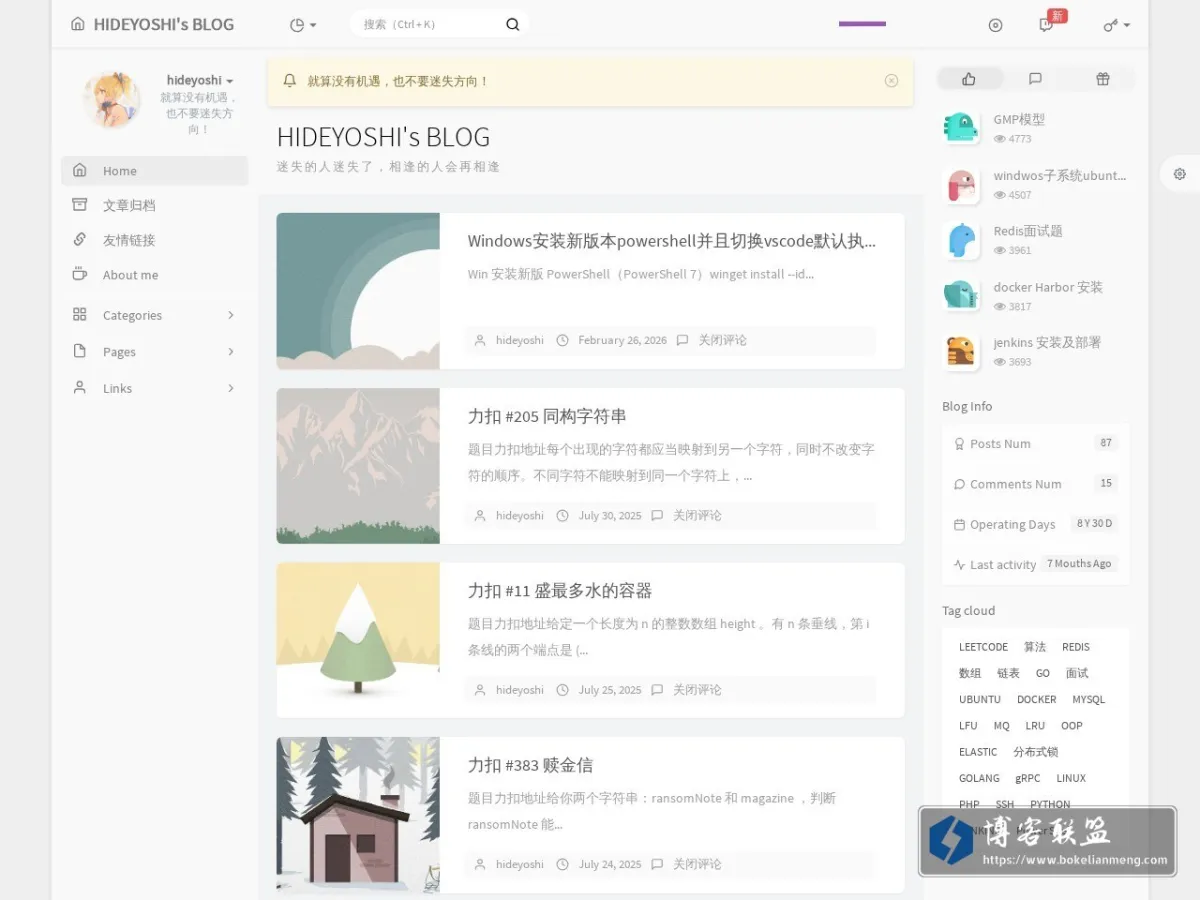Click the archive box icon beside 文章归档
The image size is (1200, 900).
(x=80, y=204)
